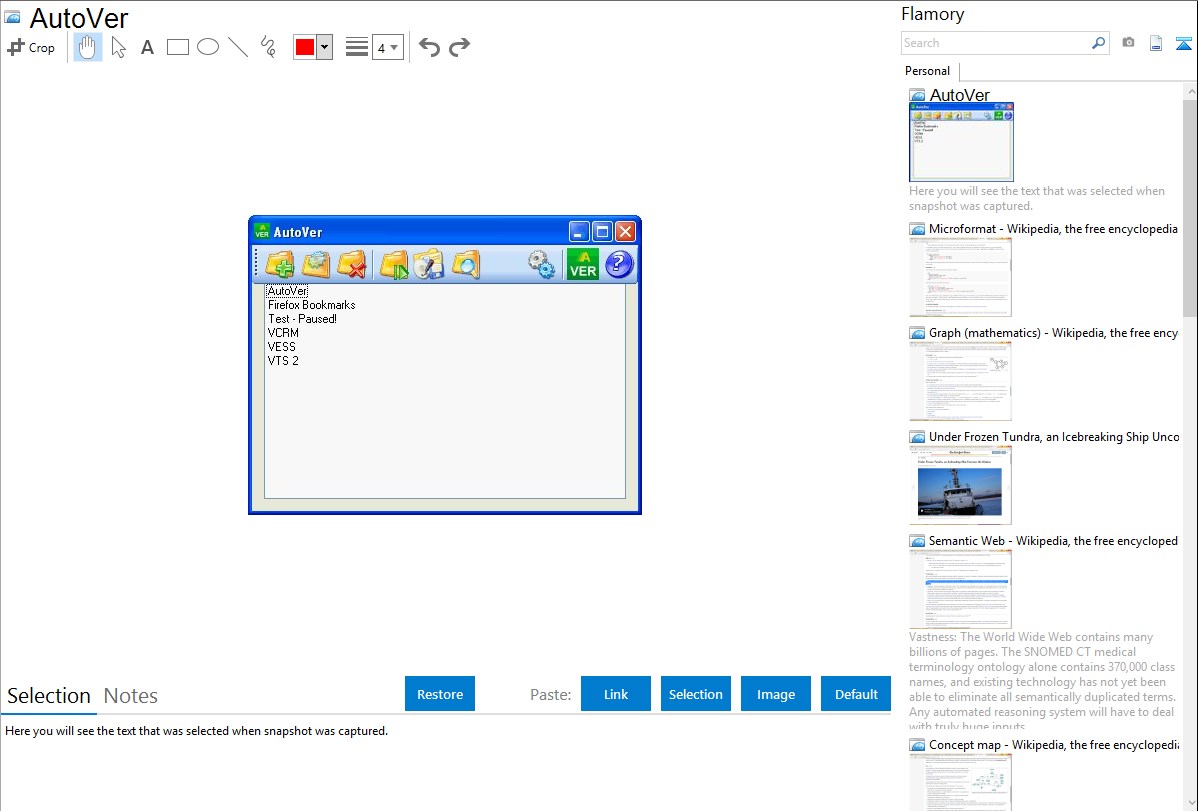The height and width of the screenshot is (811, 1198).
Task: Activate the hand pan tool
Action: [x=88, y=47]
